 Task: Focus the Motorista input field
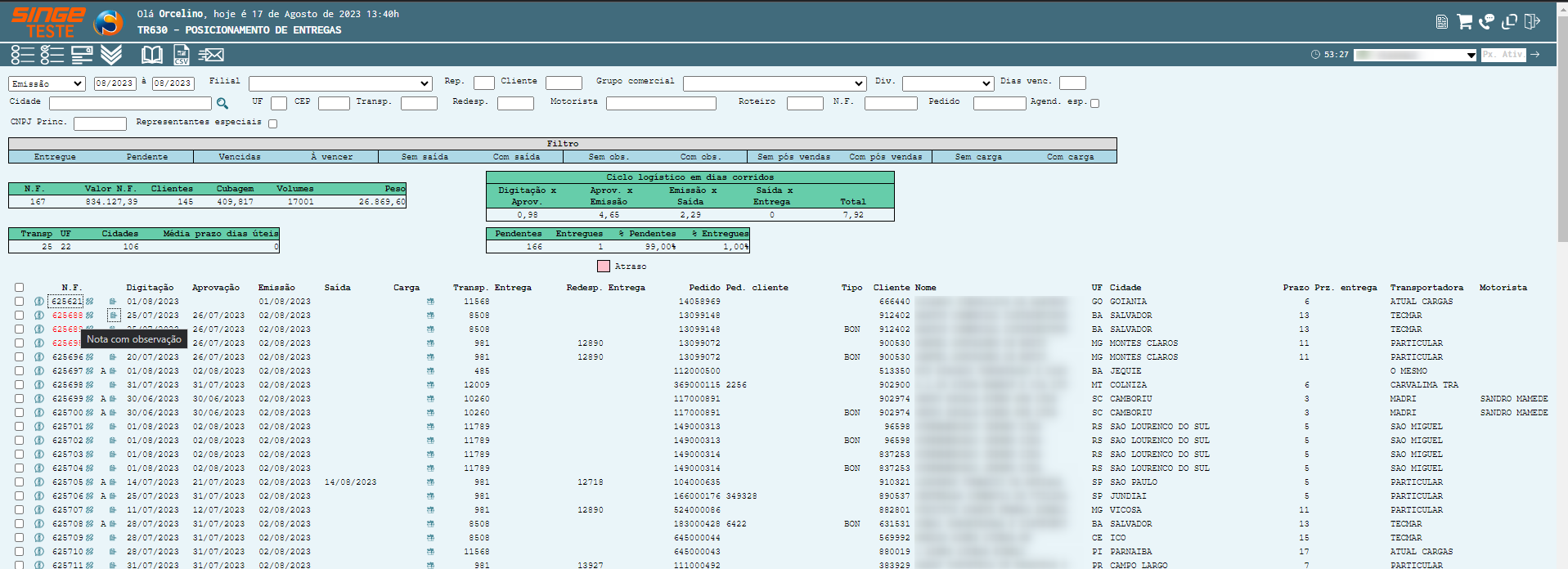point(661,103)
